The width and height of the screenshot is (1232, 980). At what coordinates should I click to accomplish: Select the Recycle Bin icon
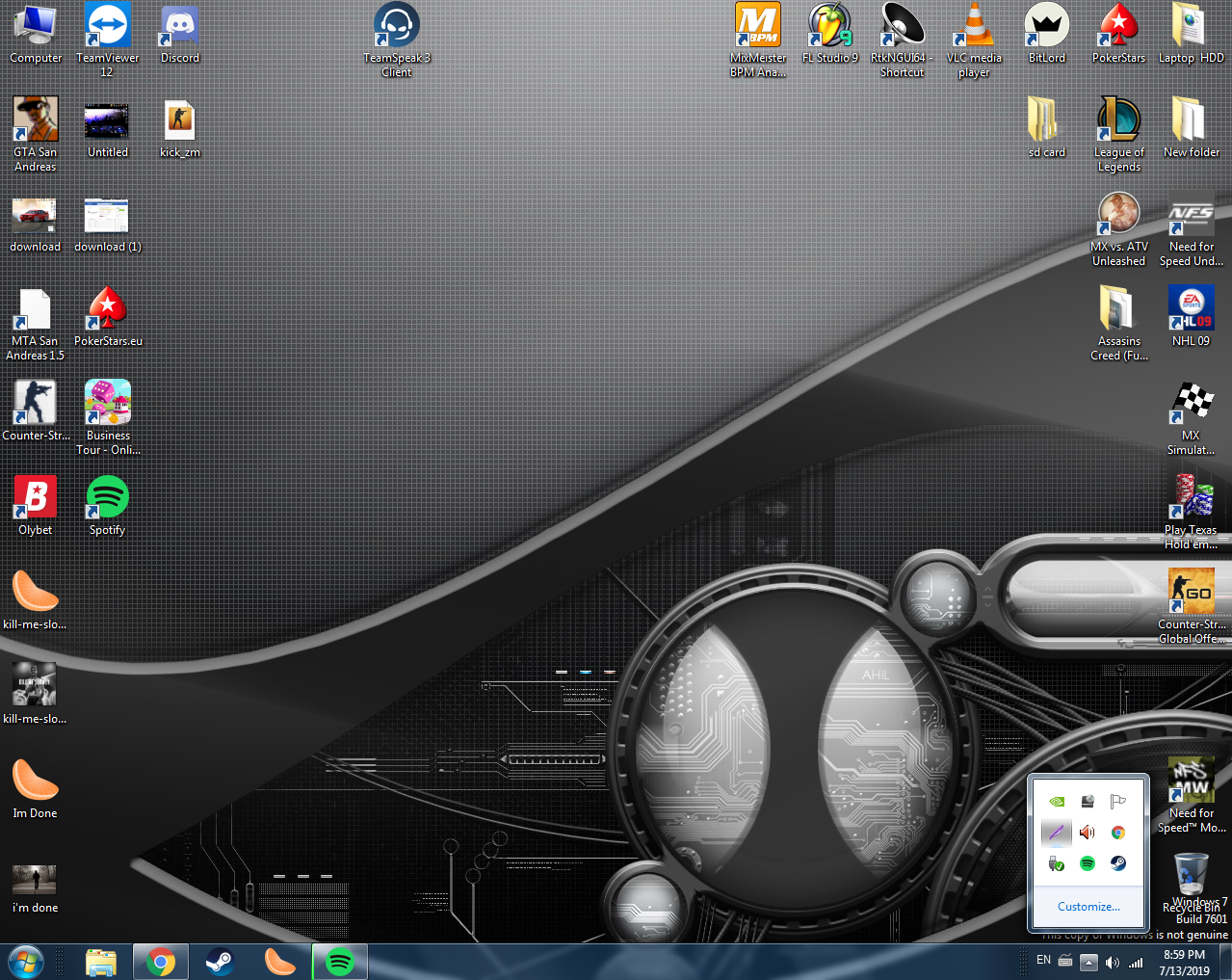1192,882
